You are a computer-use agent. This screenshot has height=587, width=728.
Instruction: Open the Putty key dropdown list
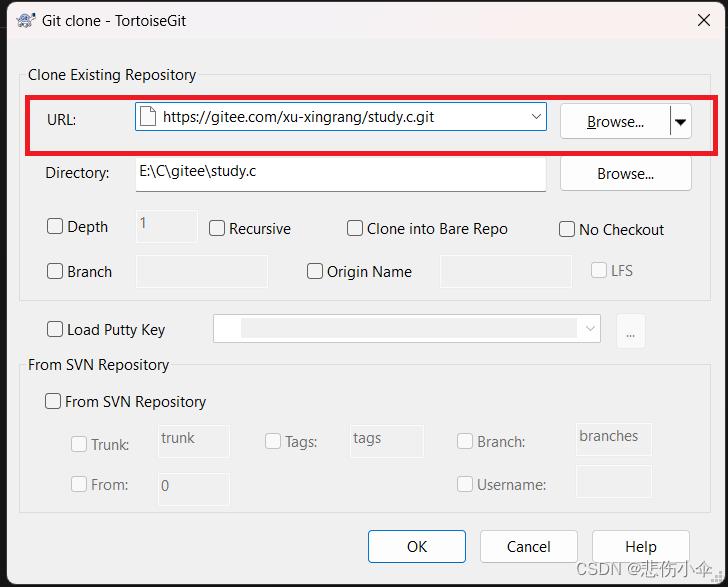590,329
